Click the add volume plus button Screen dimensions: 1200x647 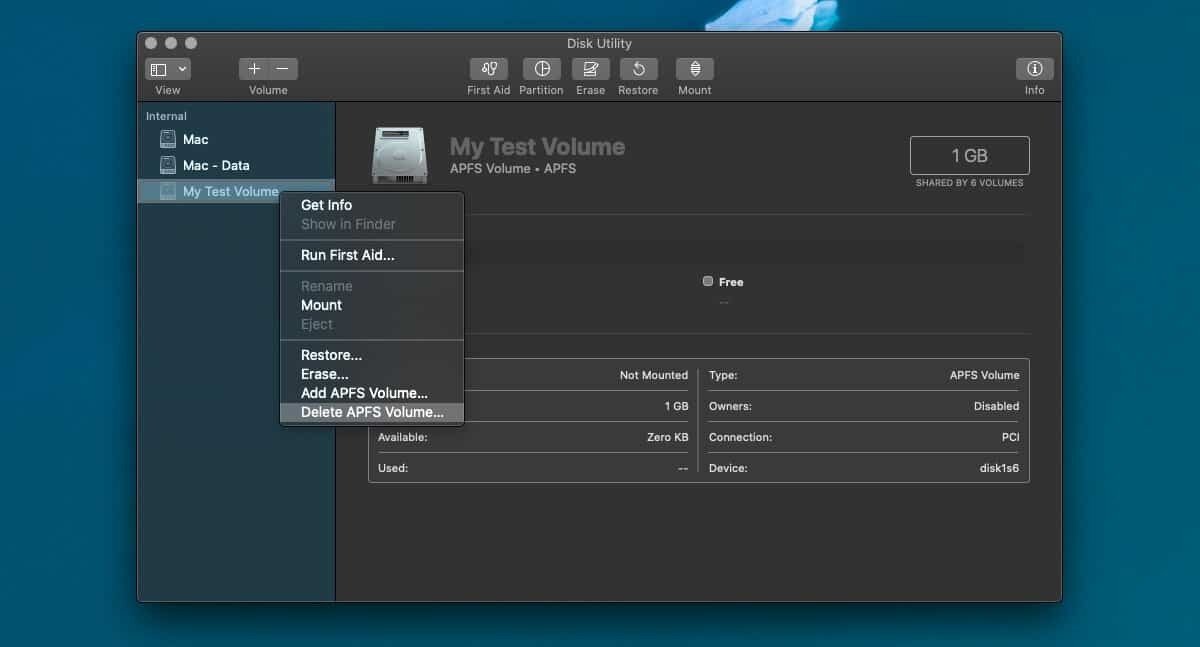click(x=254, y=69)
